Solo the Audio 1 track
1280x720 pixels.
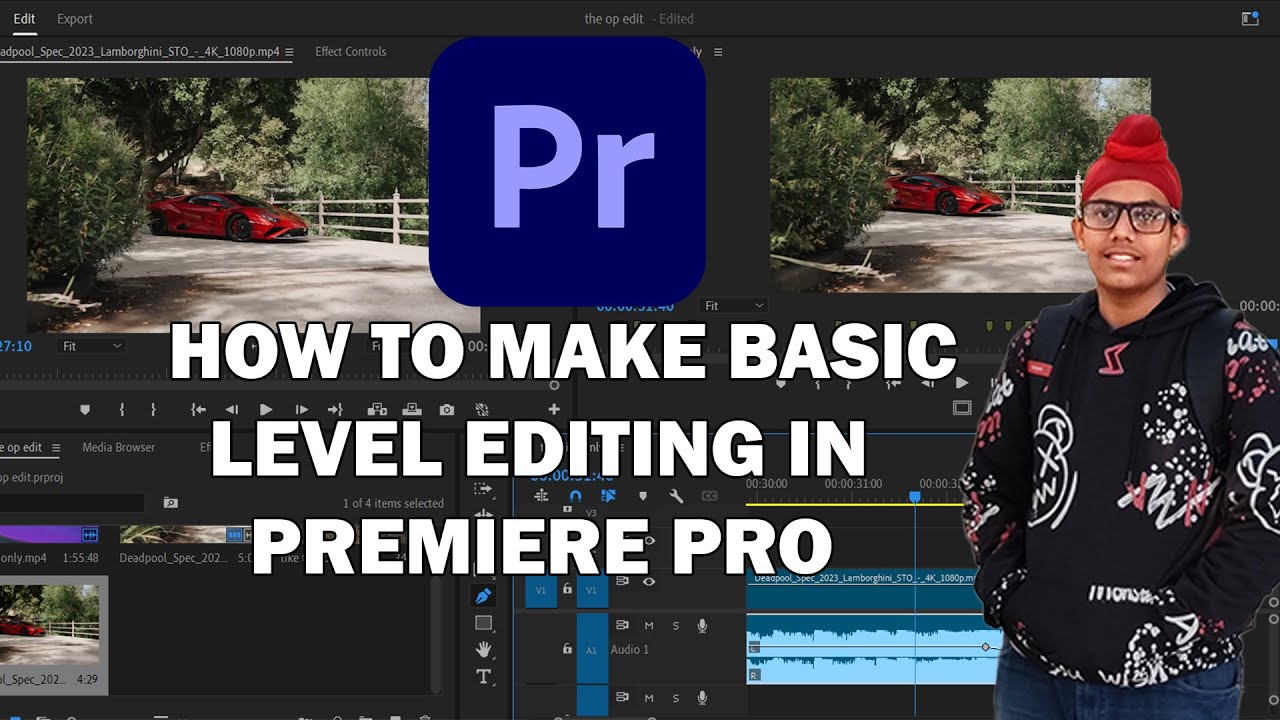click(676, 626)
